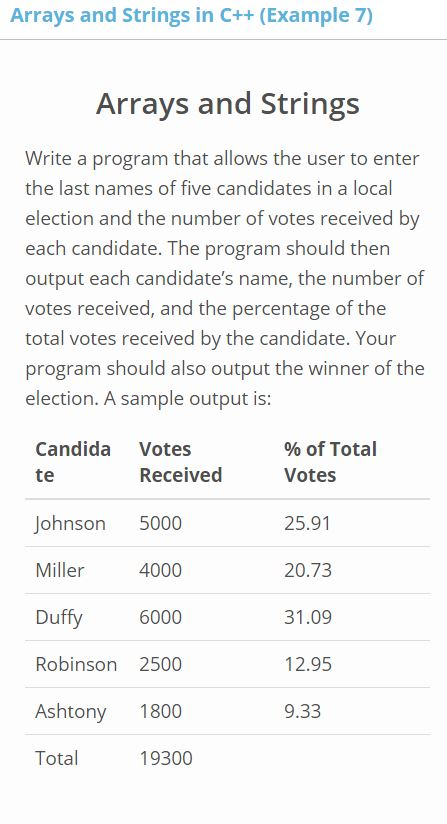Click the problem description paragraph text
This screenshot has width=447, height=824.
pyautogui.click(x=225, y=278)
